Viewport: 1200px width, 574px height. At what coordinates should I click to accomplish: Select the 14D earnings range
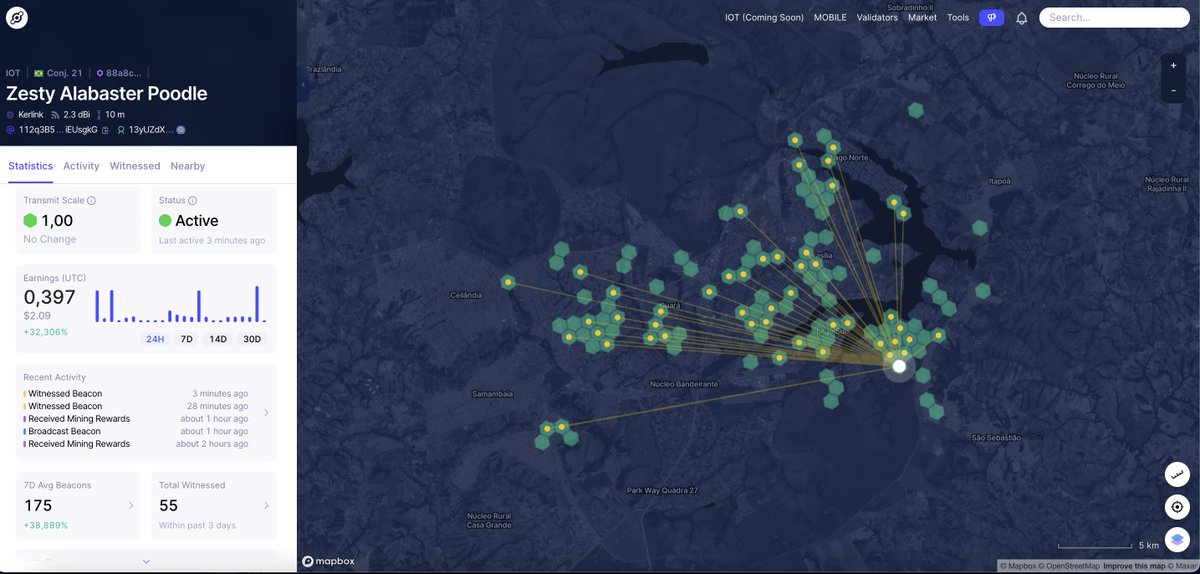(x=218, y=339)
